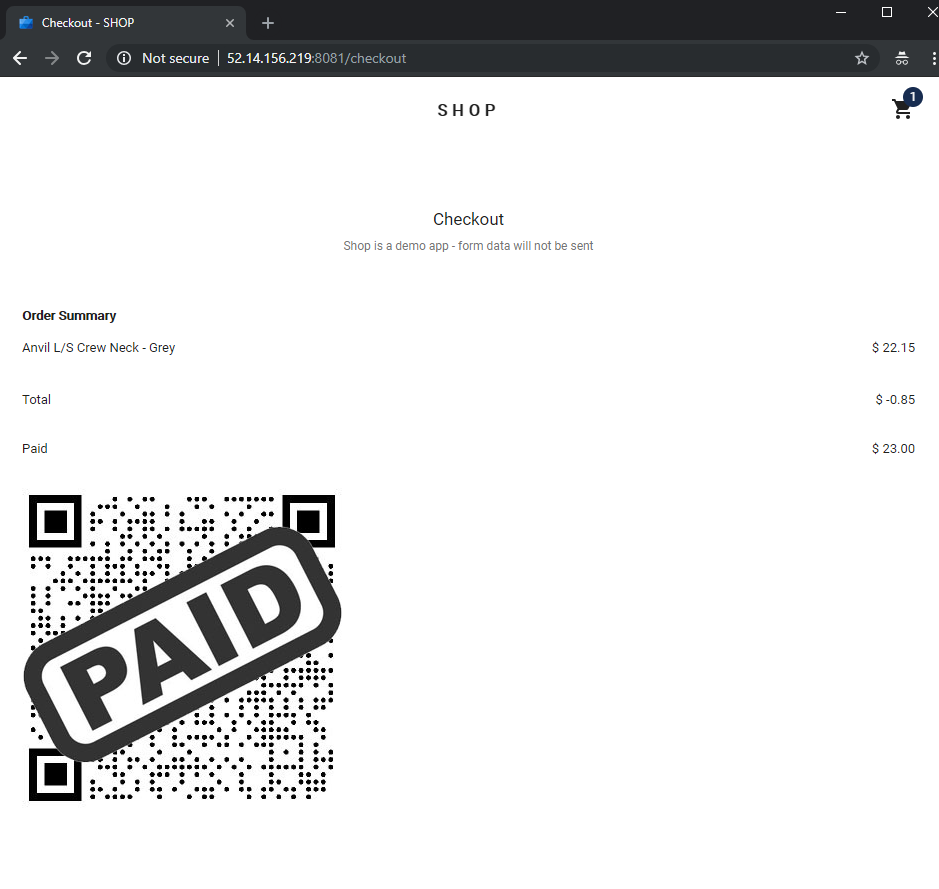Maximize the browser window
Image resolution: width=939 pixels, height=889 pixels.
pos(887,12)
